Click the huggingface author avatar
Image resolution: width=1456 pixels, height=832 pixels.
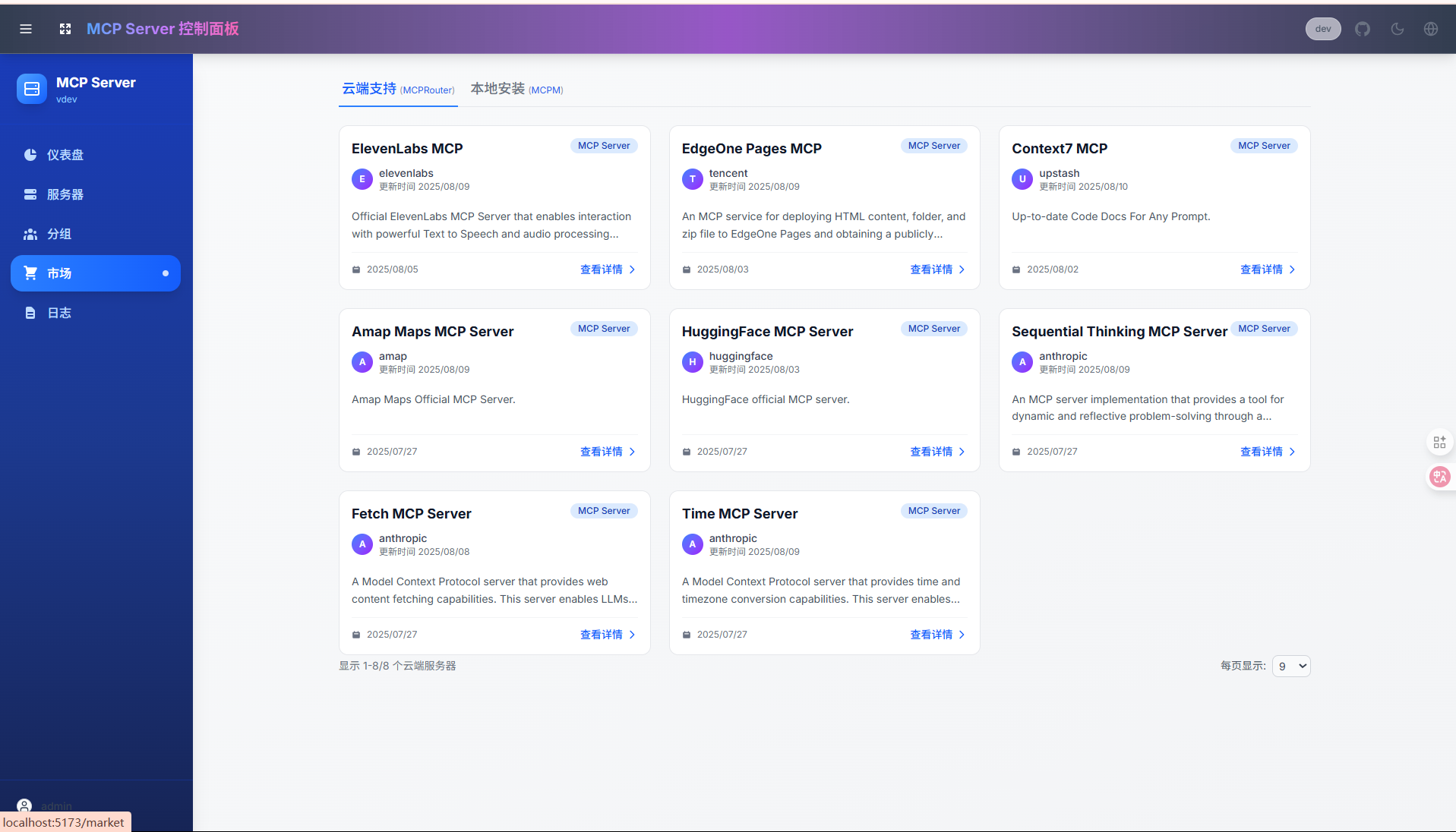pyautogui.click(x=692, y=362)
